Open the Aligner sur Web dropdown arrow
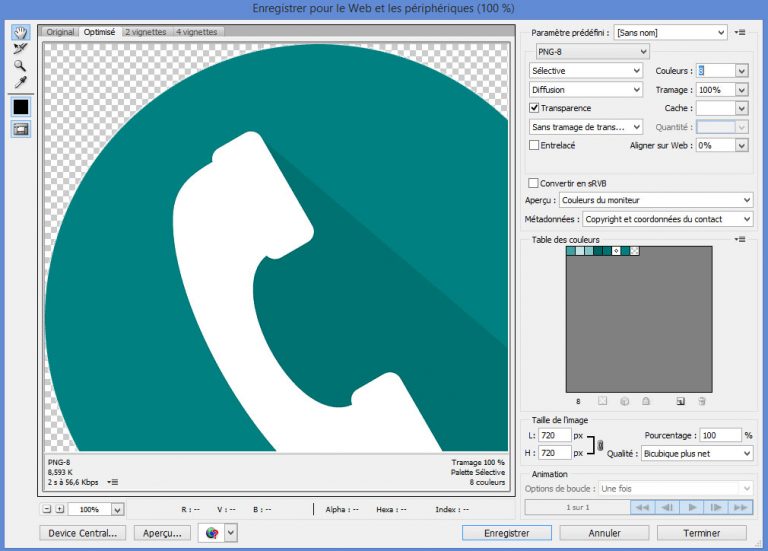Screen dimensions: 768x551 [x=742, y=145]
